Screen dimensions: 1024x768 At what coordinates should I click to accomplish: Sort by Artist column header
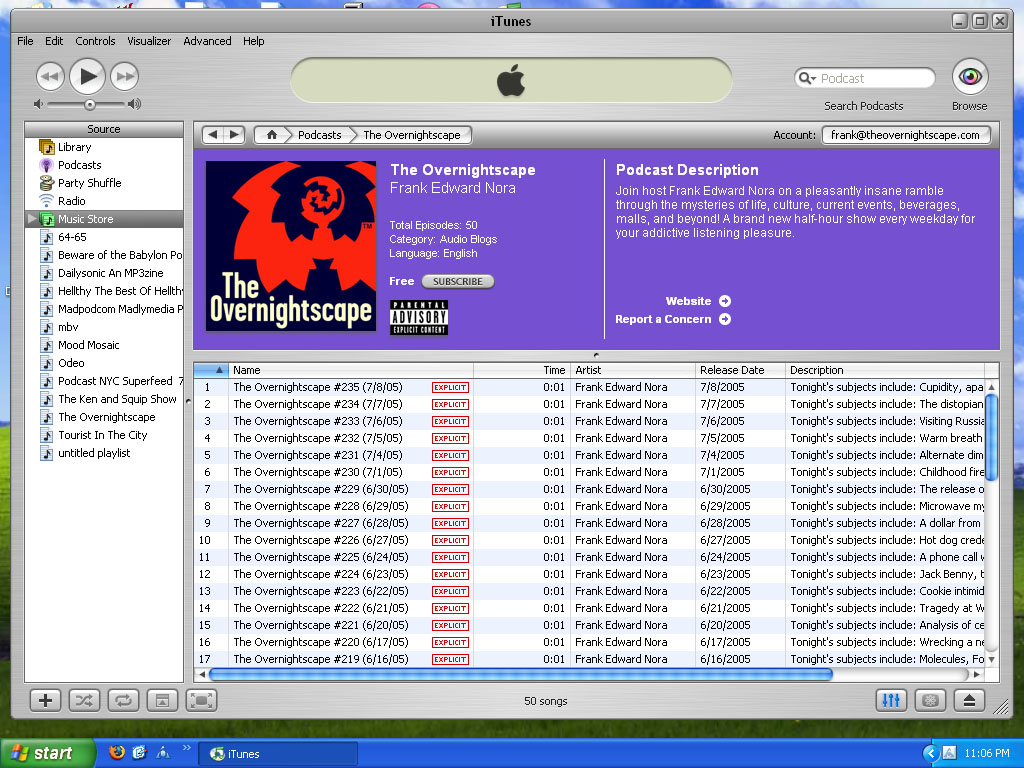(633, 370)
